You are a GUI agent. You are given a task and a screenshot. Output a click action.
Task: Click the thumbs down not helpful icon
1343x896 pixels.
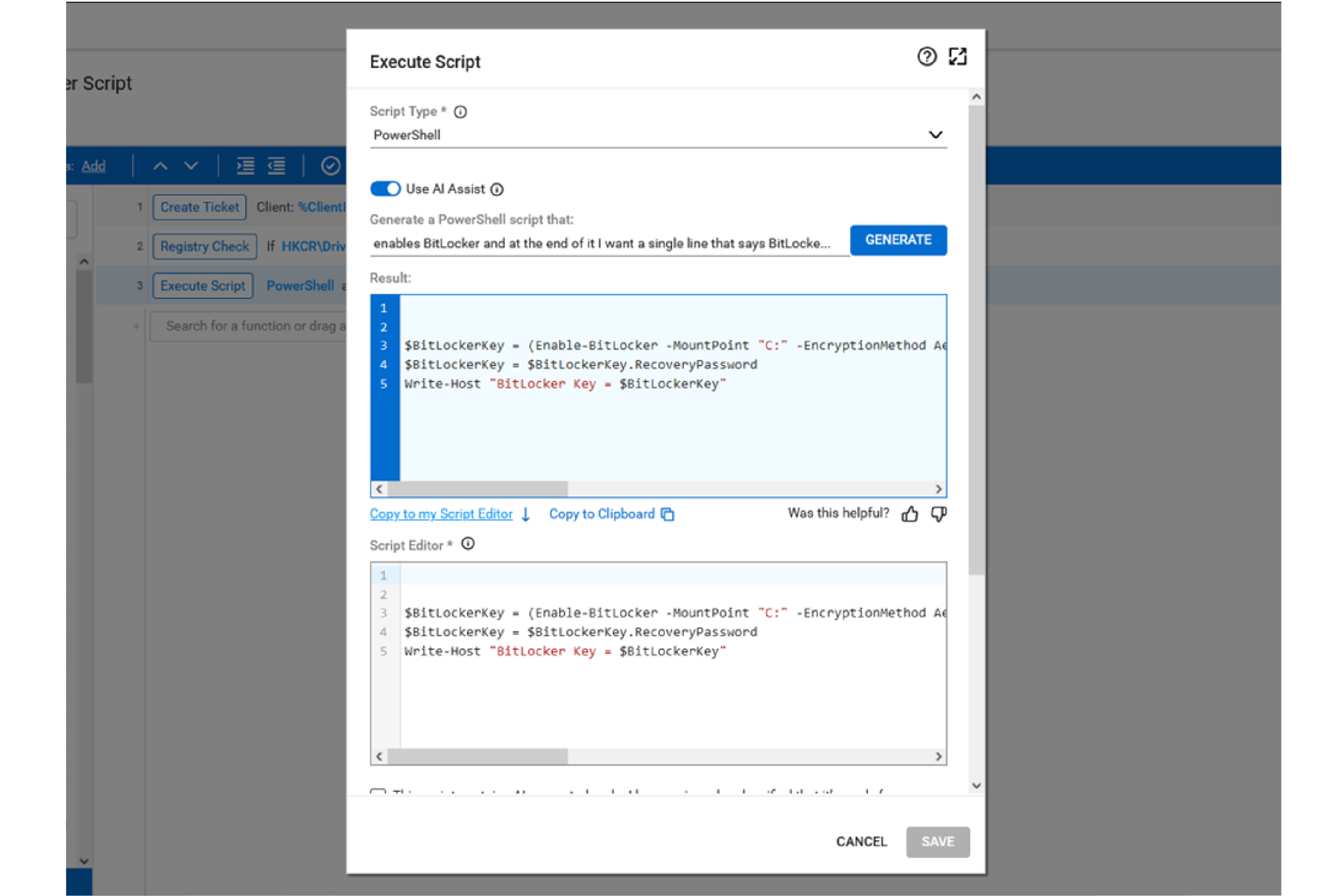[x=938, y=514]
